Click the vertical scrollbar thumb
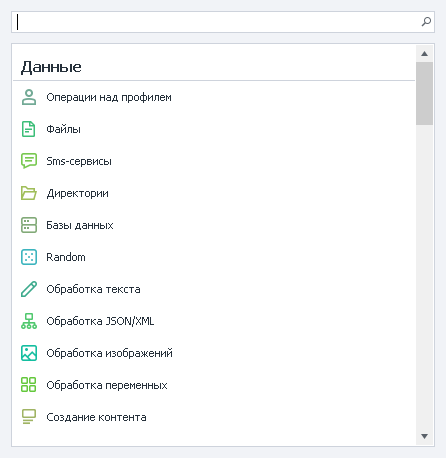Image resolution: width=446 pixels, height=458 pixels. (424, 93)
